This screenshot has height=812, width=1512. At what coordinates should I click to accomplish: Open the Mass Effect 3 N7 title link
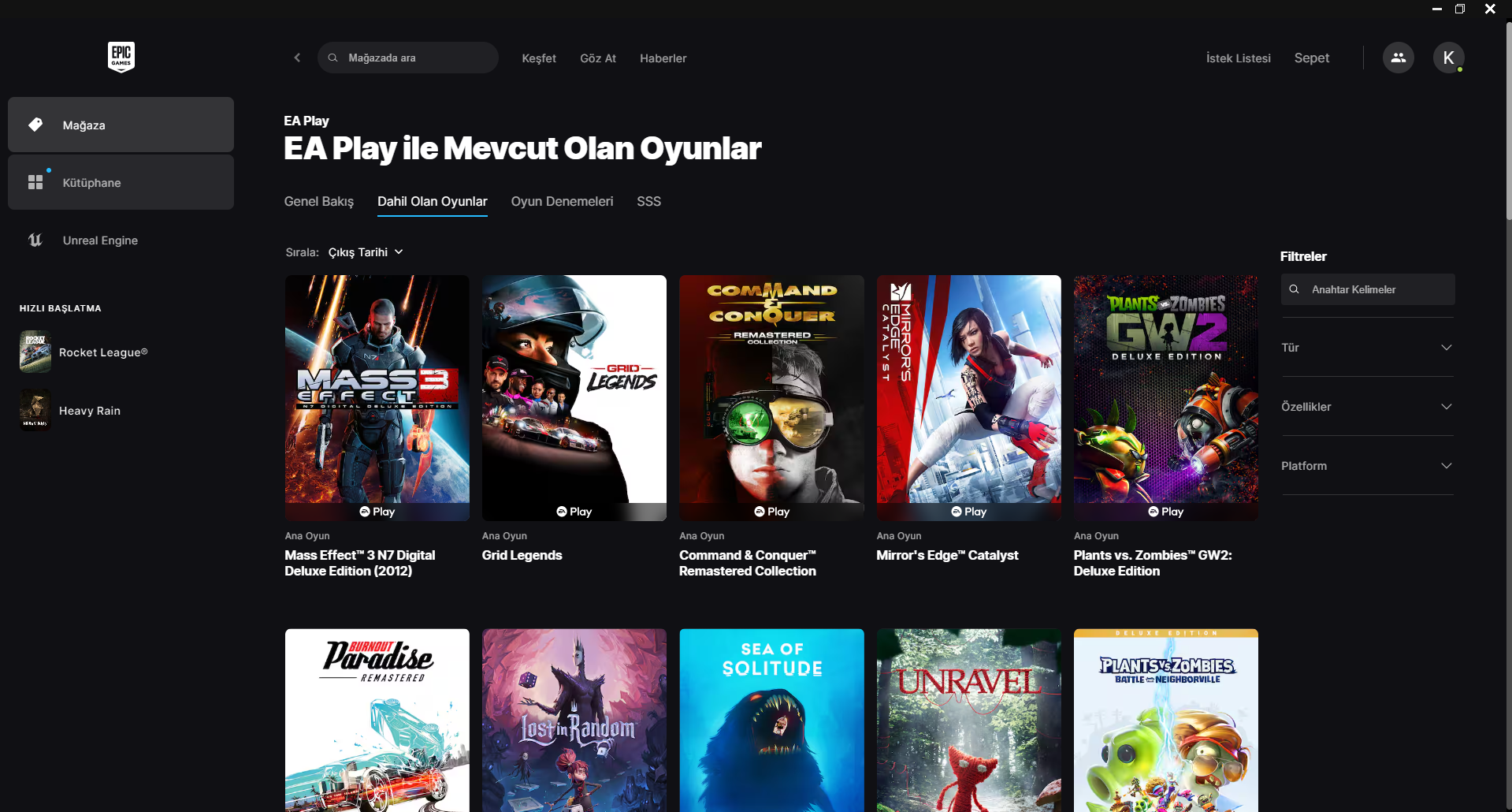coord(360,563)
